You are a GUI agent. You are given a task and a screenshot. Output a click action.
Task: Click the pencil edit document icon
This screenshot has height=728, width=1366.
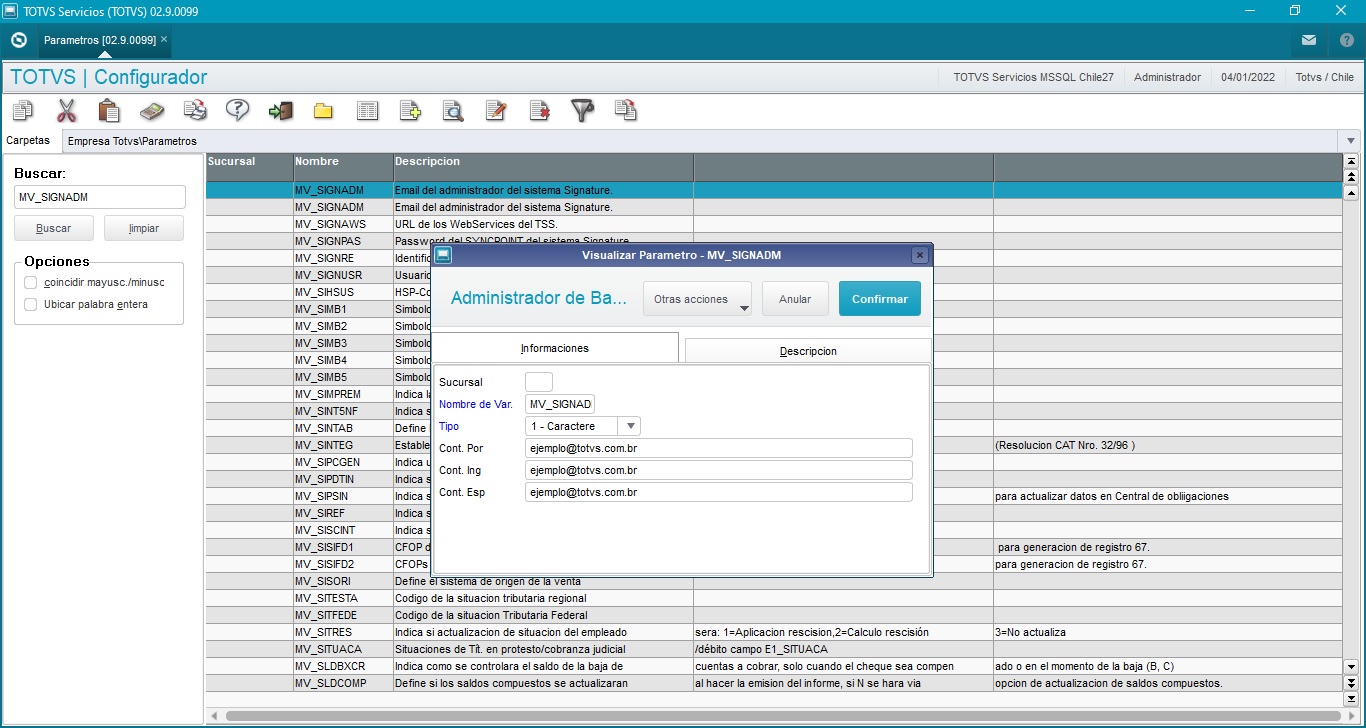click(x=496, y=110)
